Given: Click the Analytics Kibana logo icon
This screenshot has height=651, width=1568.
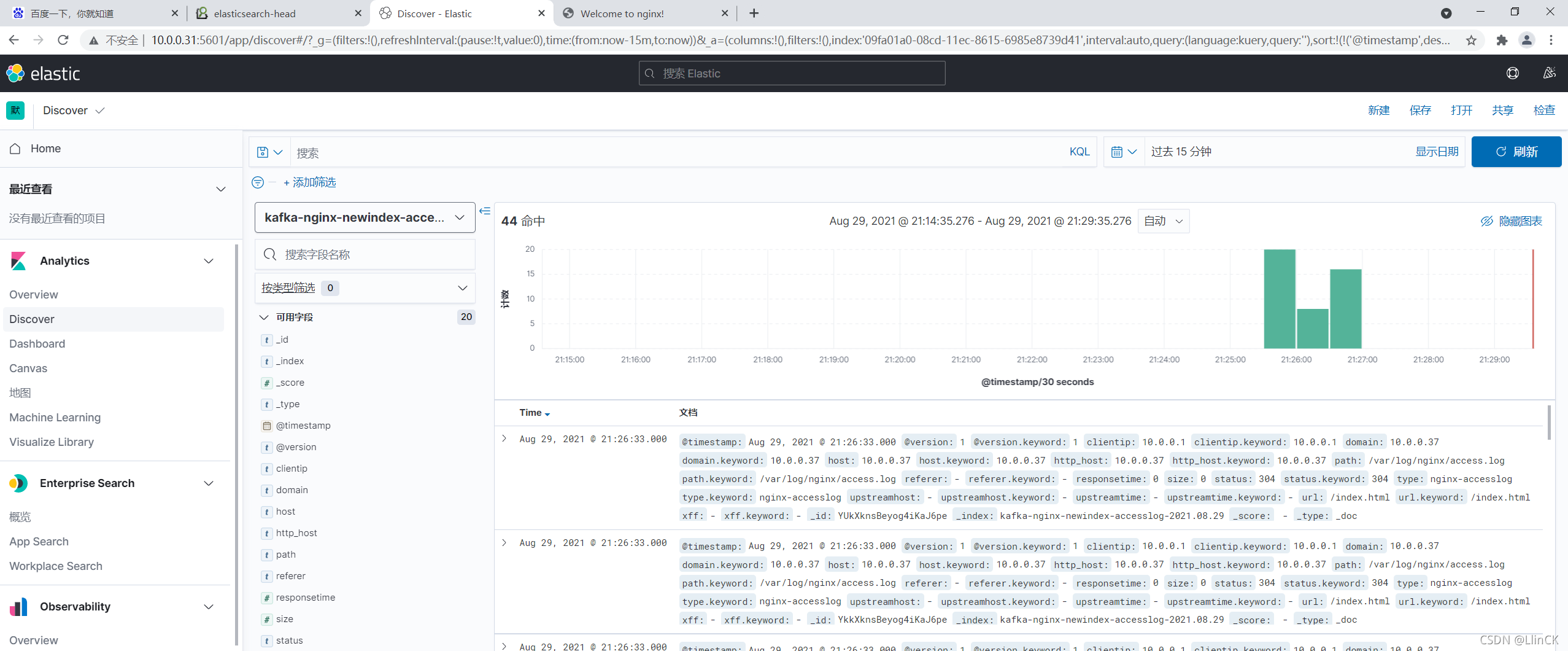Looking at the screenshot, I should pos(18,261).
